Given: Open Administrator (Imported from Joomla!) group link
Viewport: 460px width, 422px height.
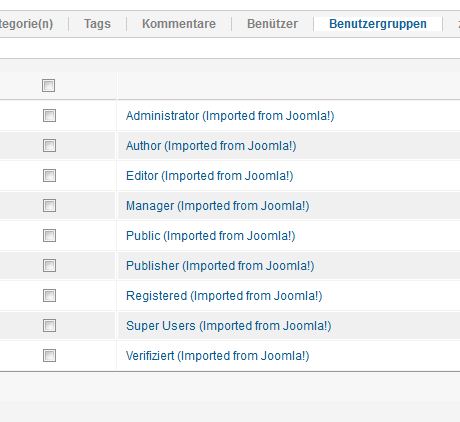Looking at the screenshot, I should [230, 116].
